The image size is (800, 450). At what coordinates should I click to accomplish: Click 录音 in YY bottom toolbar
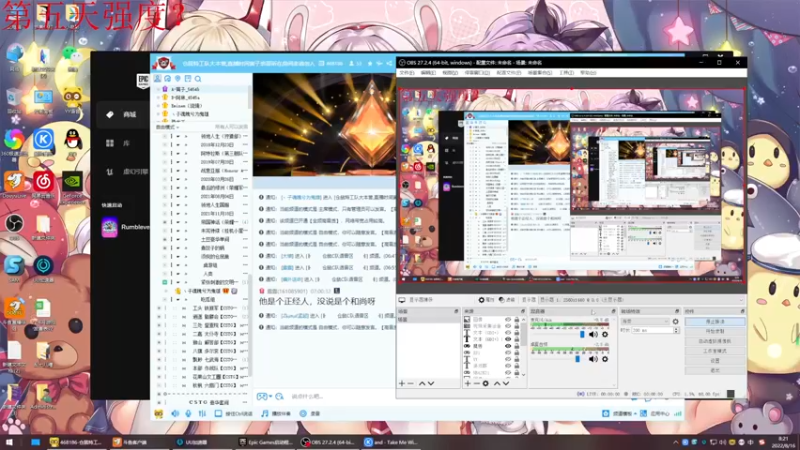(x=310, y=413)
